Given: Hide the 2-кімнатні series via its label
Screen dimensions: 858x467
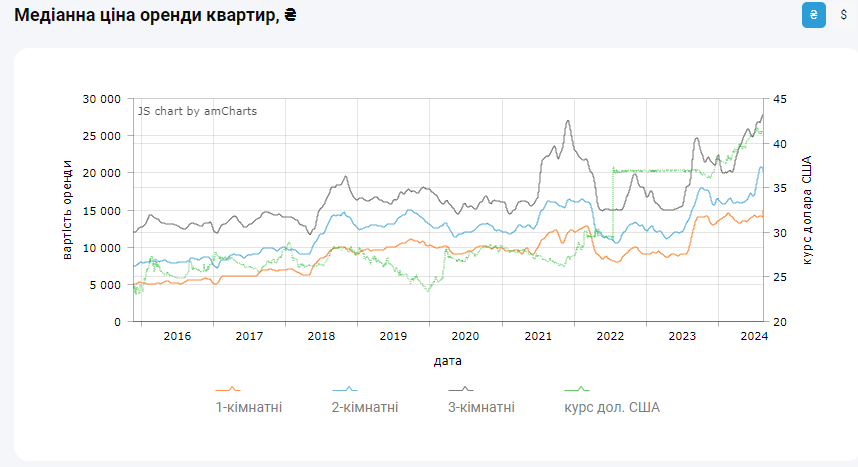Looking at the screenshot, I should point(365,408).
